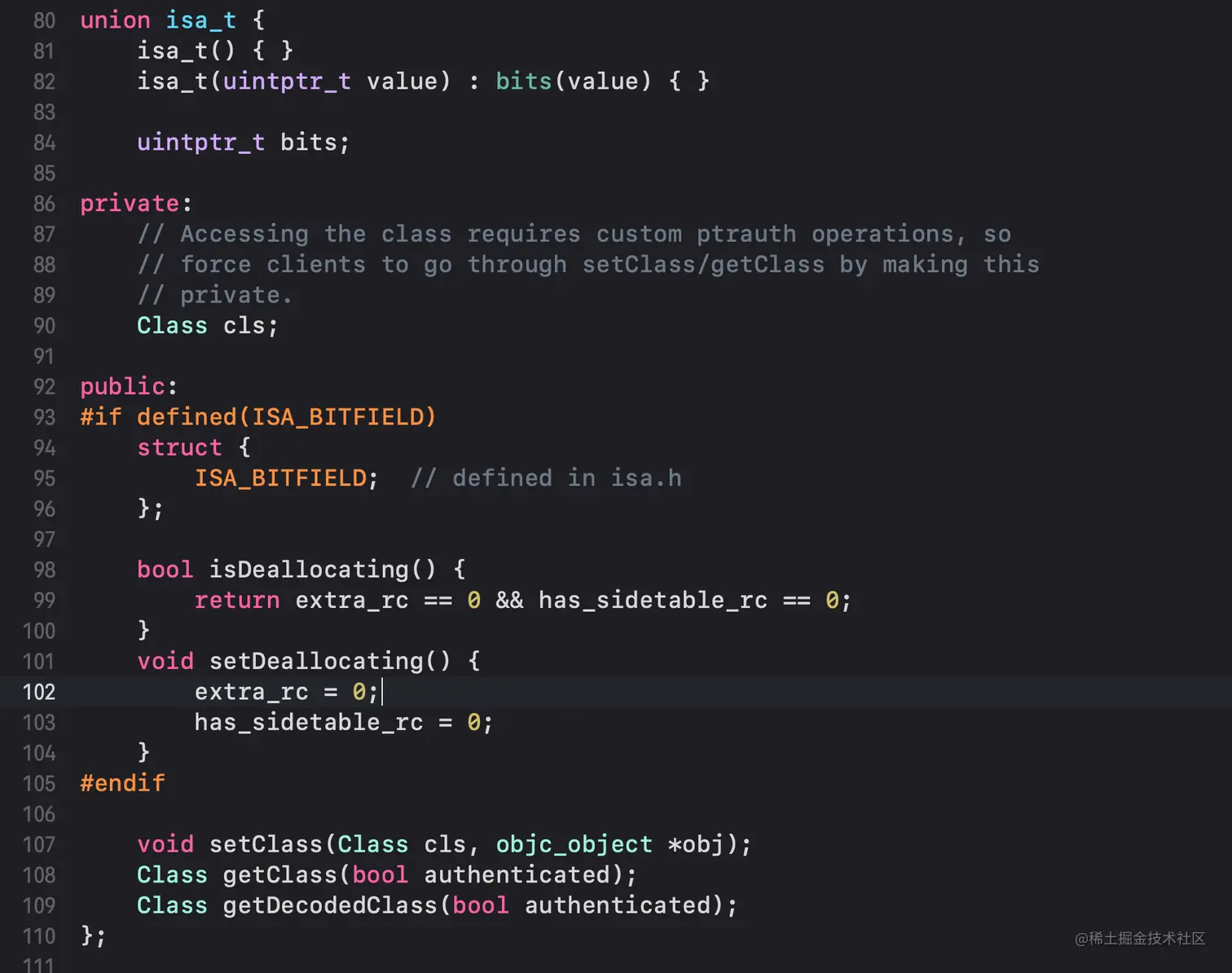
Task: Click 'bits(value)' initializer on line 82
Action: [x=574, y=81]
